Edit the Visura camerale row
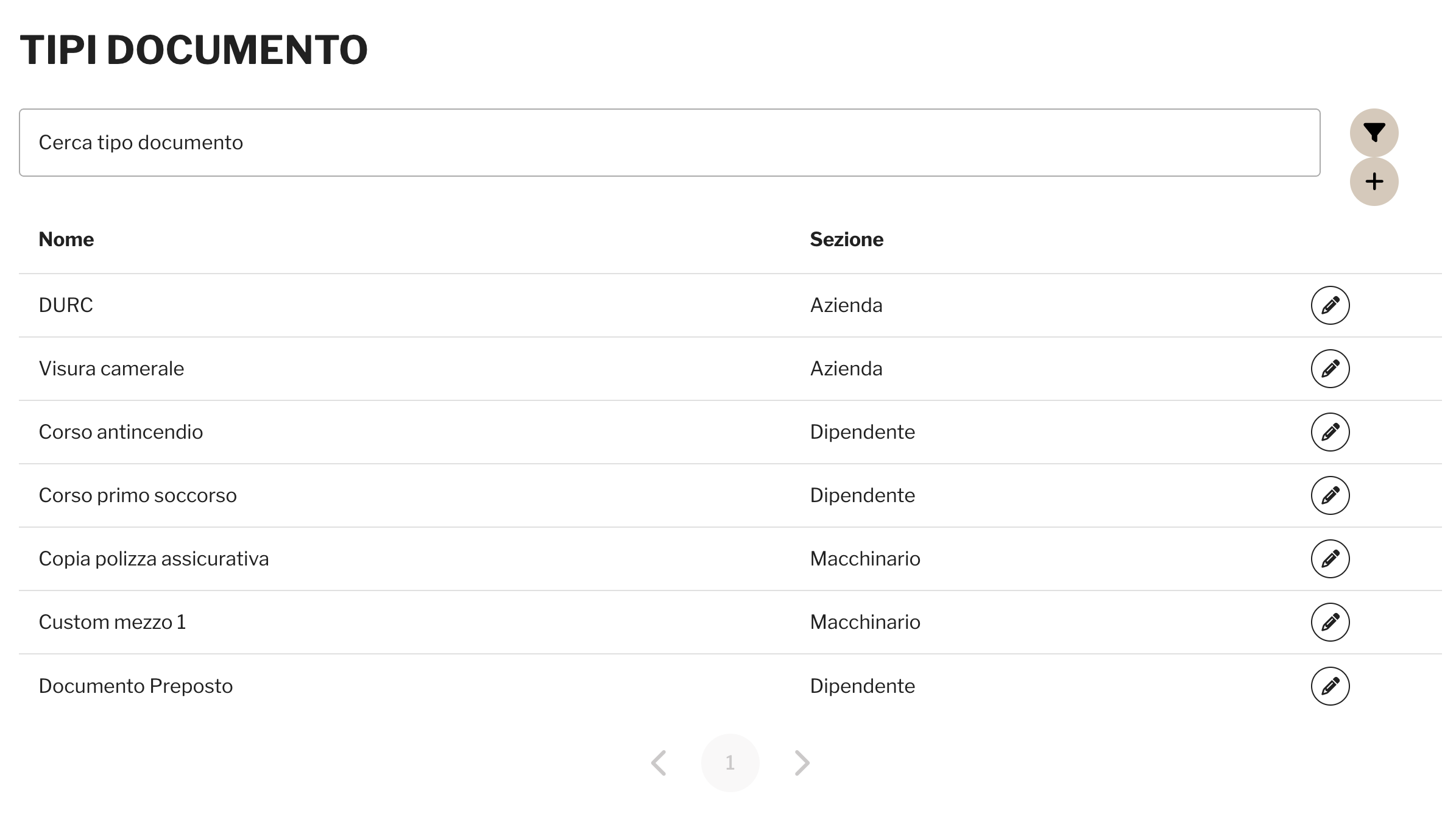 [x=1330, y=369]
